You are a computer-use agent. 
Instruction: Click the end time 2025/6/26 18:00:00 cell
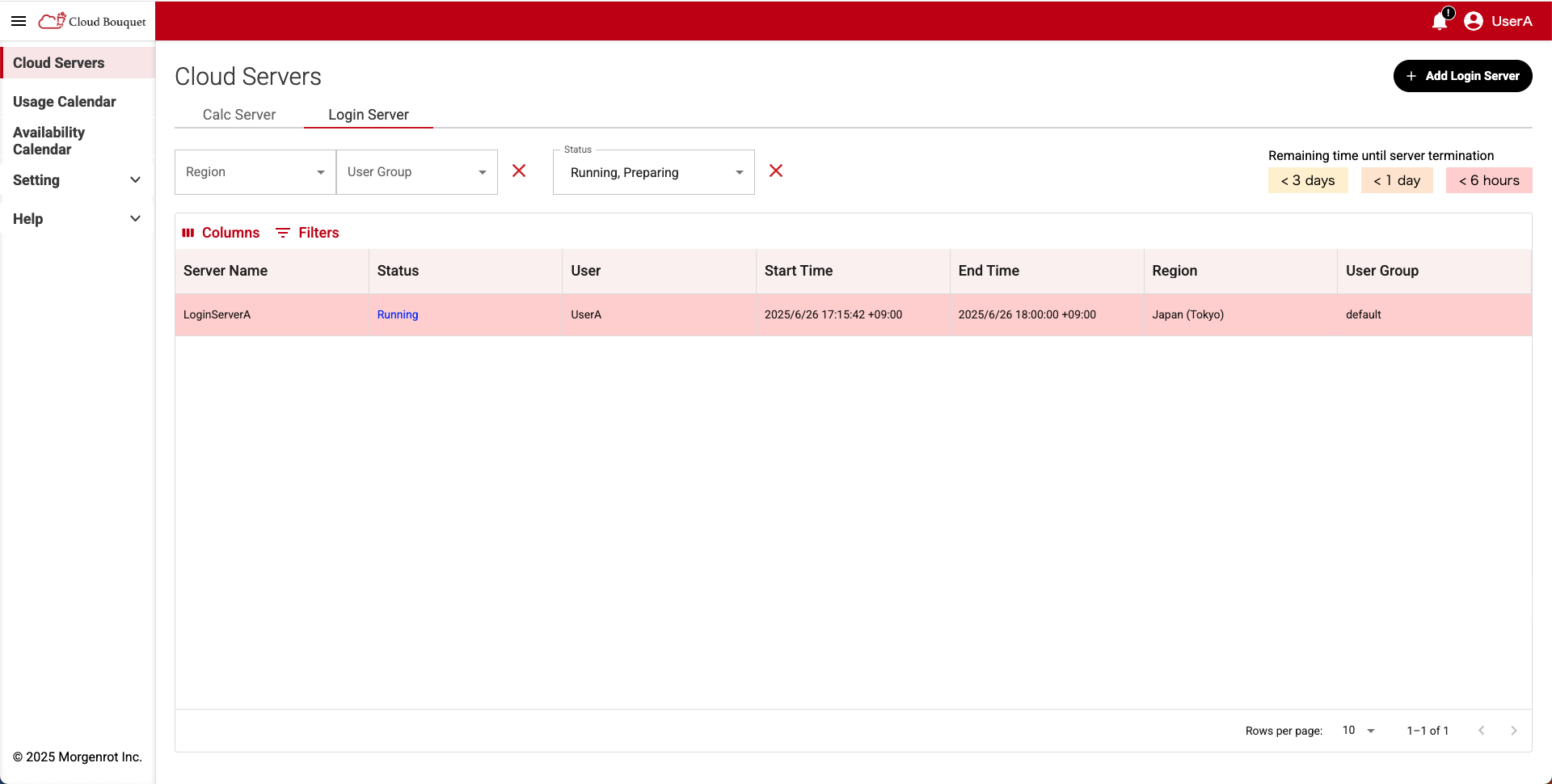1047,314
